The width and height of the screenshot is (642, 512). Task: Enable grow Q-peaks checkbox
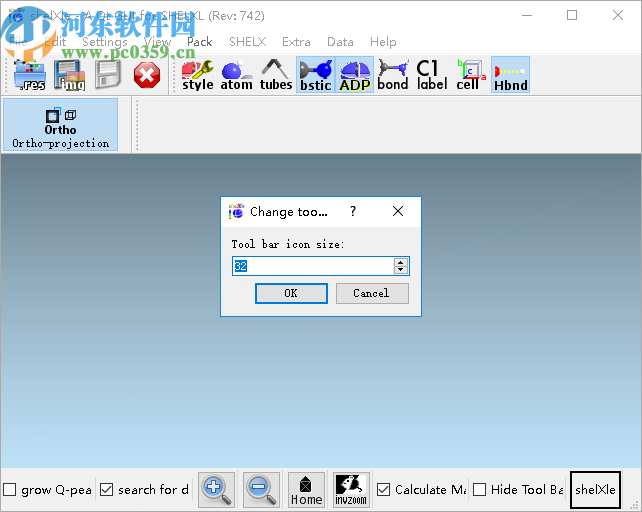coord(10,490)
